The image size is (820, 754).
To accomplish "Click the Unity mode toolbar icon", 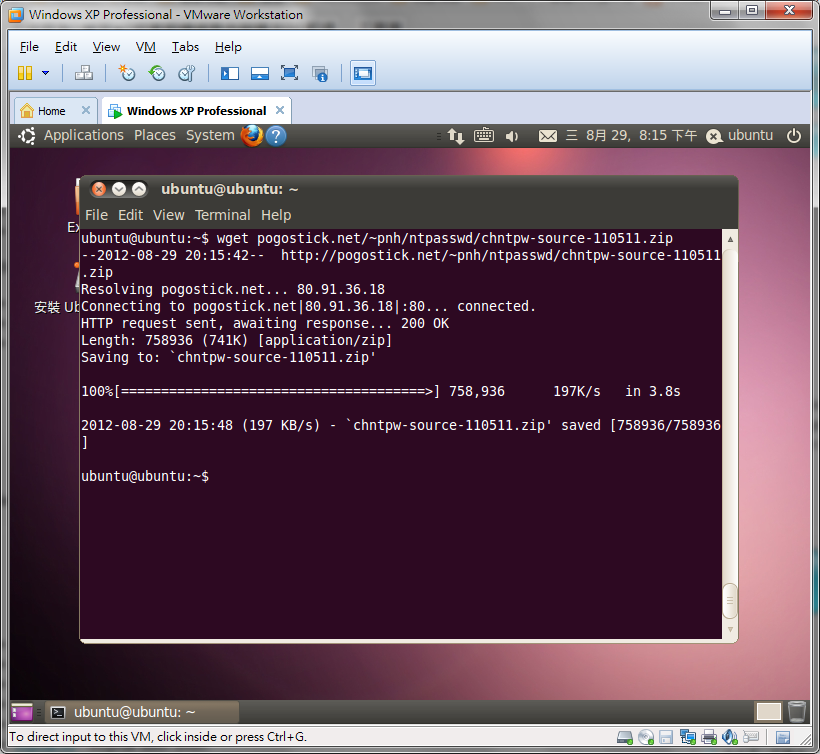I will 320,73.
